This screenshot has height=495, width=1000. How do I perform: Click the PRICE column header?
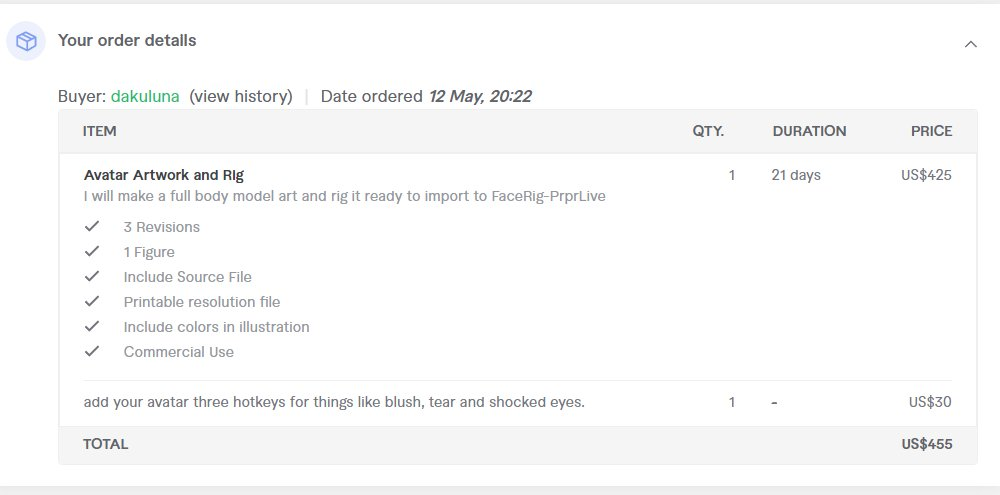pyautogui.click(x=932, y=131)
